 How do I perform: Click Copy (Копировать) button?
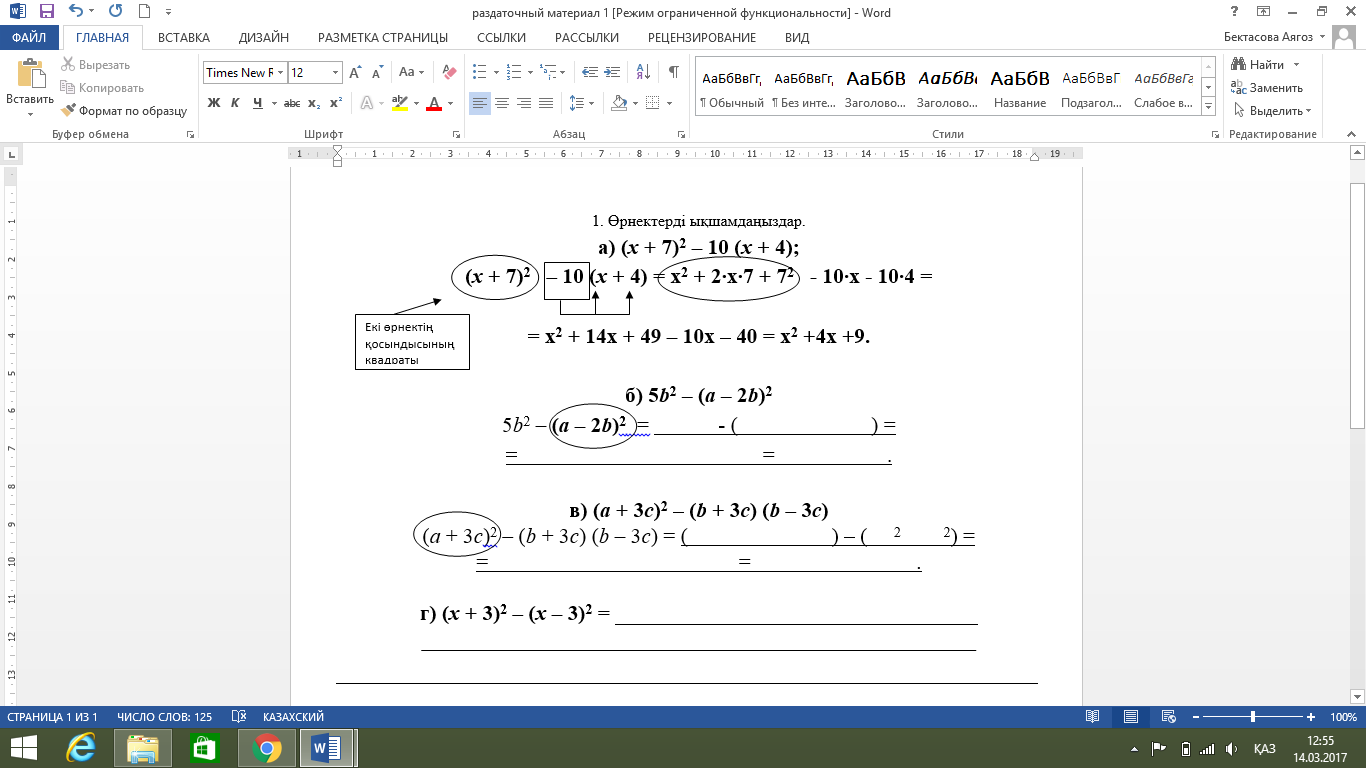click(x=102, y=88)
